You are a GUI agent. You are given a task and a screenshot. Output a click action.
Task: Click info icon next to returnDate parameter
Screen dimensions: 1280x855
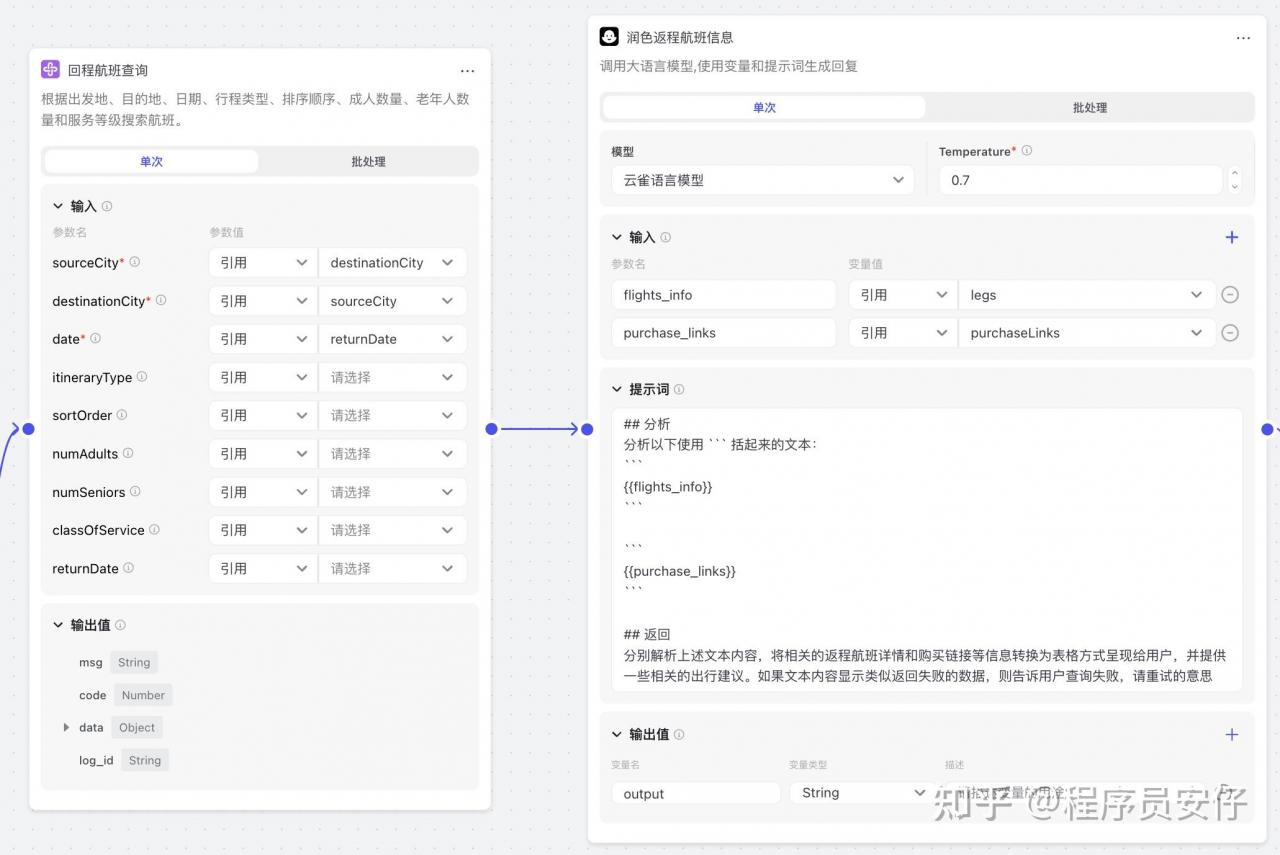(129, 568)
